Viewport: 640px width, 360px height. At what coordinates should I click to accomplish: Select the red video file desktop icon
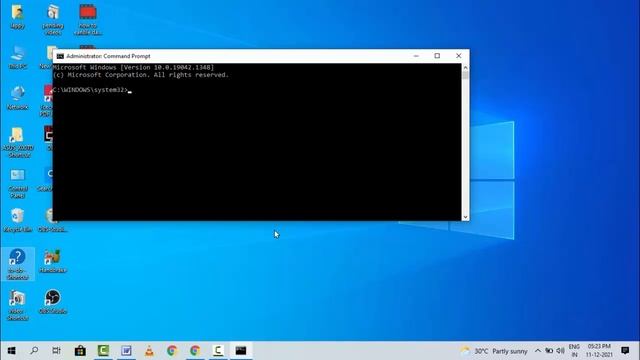tap(88, 20)
